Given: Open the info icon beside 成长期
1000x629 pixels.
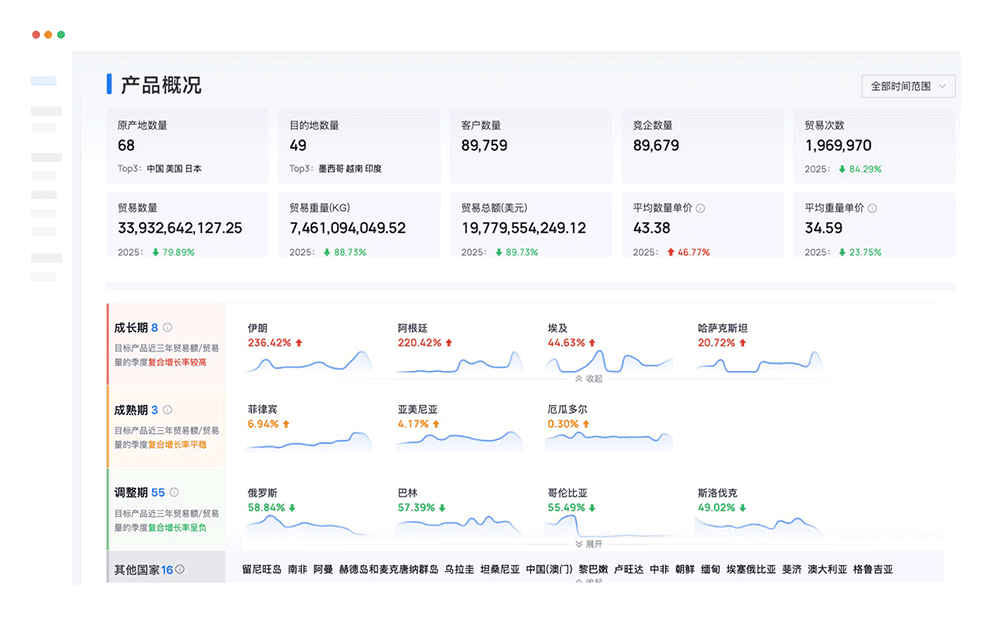Looking at the screenshot, I should [x=168, y=327].
